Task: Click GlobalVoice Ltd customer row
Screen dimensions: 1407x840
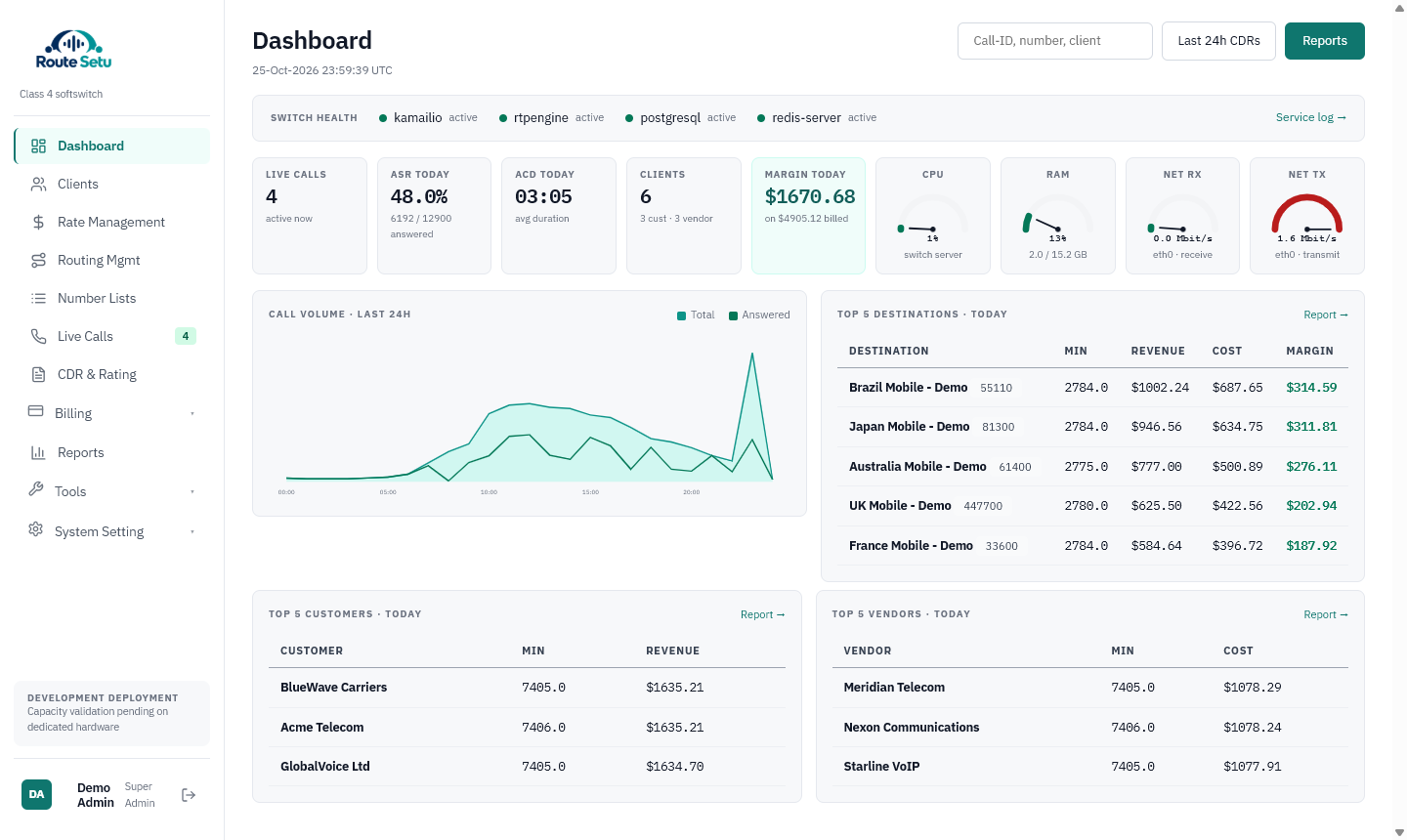Action: [x=527, y=767]
